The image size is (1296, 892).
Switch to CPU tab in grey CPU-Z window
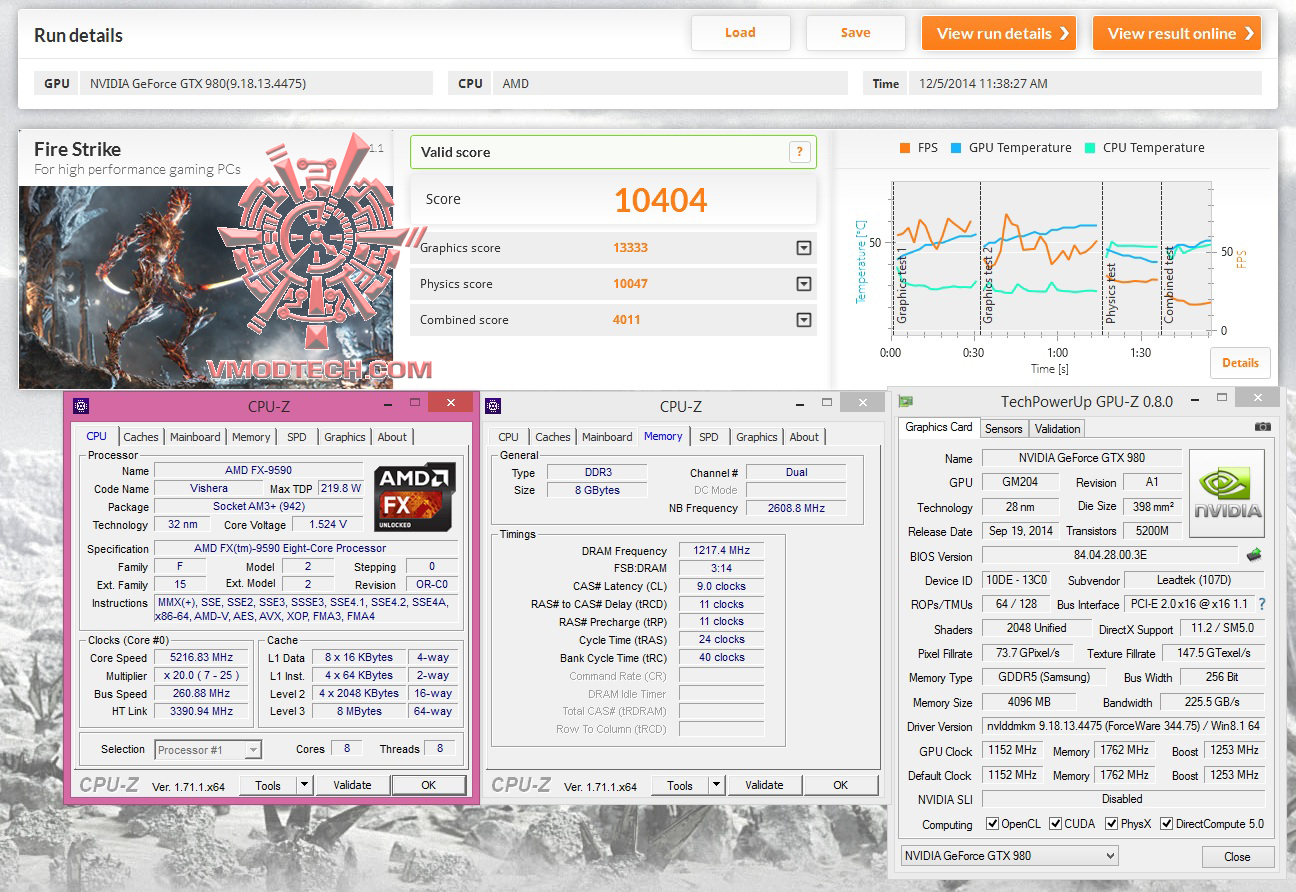(508, 437)
